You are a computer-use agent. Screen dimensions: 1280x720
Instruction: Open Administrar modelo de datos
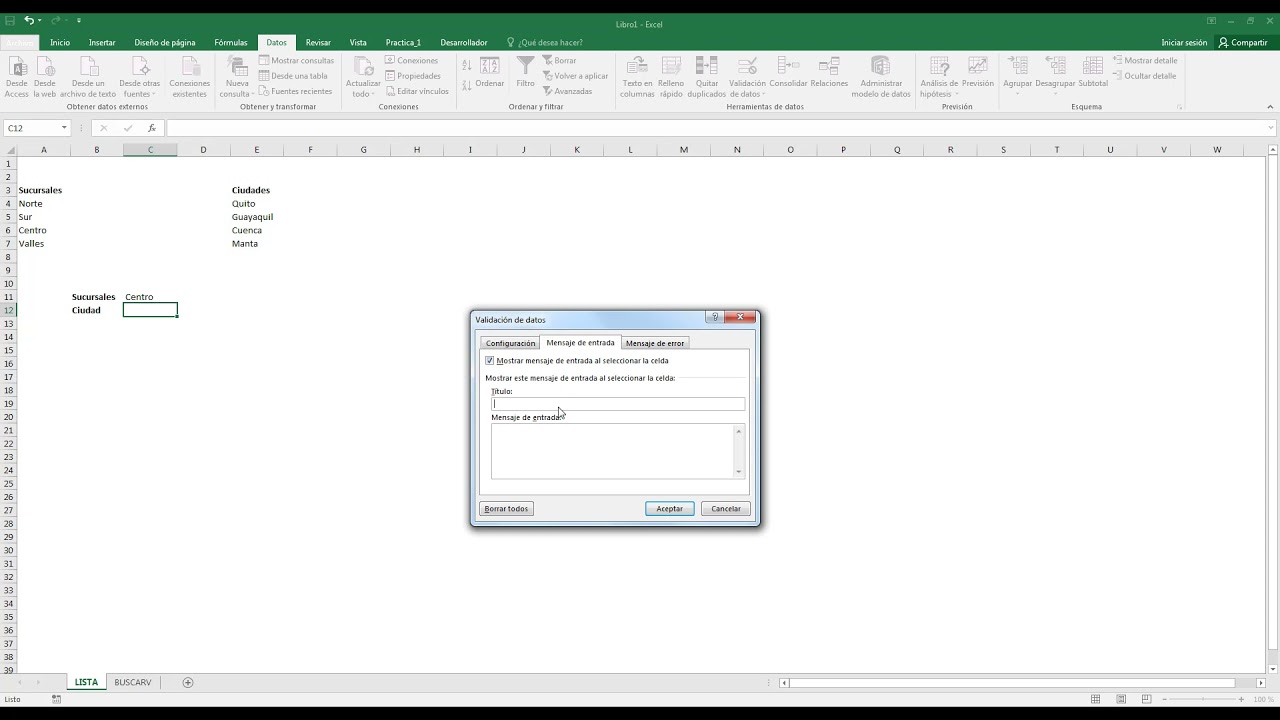pyautogui.click(x=881, y=77)
